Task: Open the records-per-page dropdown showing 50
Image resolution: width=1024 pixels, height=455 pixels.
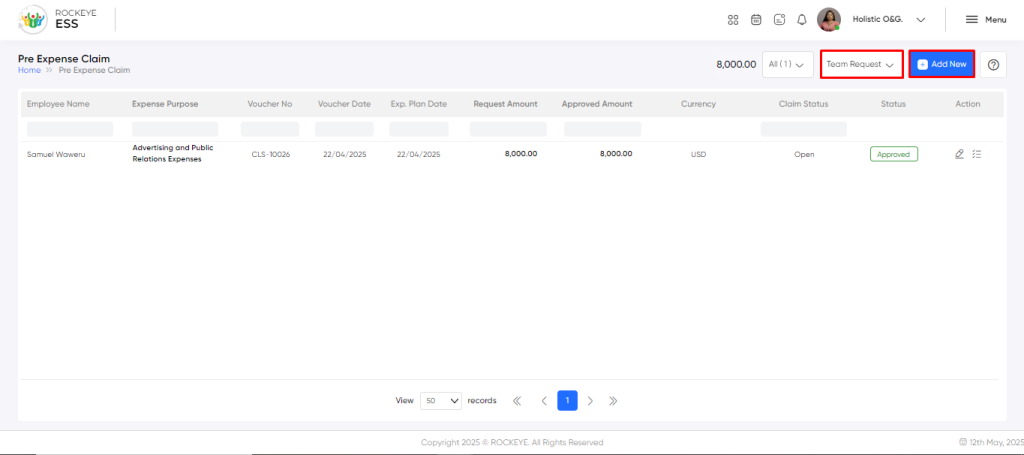Action: [441, 401]
